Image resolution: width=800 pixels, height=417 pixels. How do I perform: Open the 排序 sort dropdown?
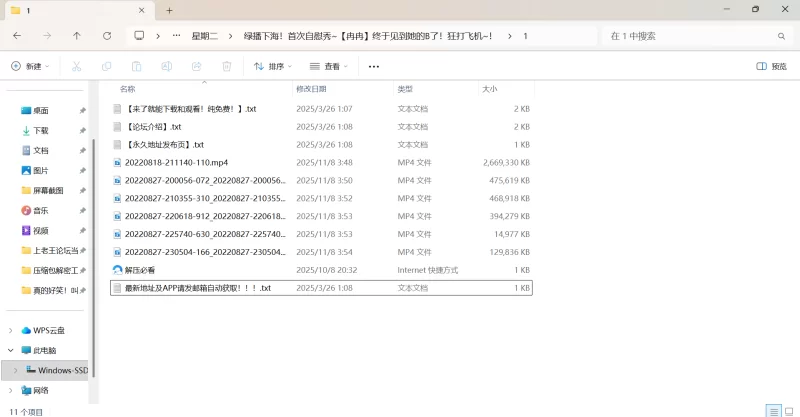(273, 67)
